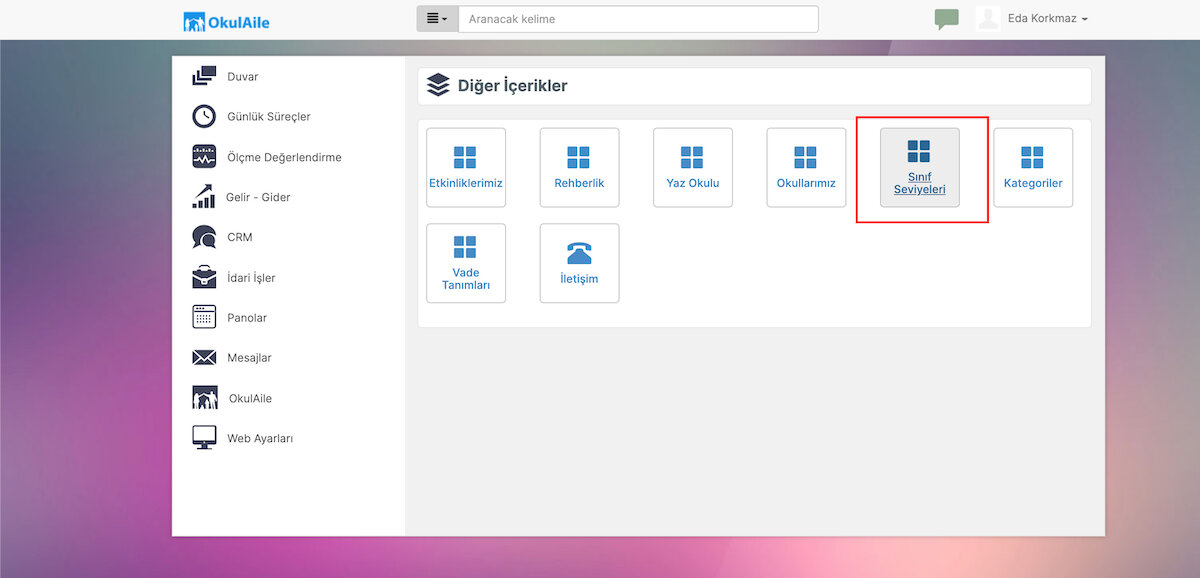
Task: Click the Mesajlar envelope icon
Action: coord(204,357)
